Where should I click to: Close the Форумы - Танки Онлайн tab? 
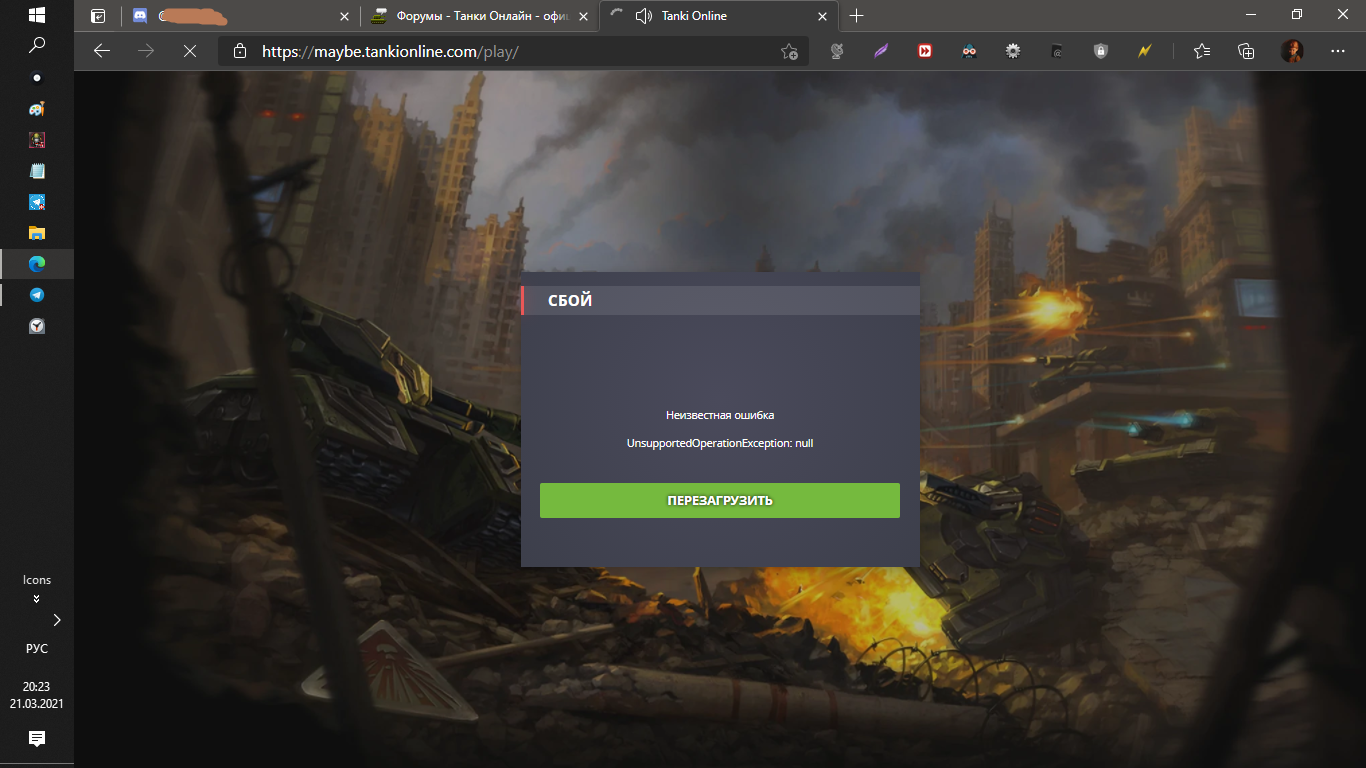point(582,16)
